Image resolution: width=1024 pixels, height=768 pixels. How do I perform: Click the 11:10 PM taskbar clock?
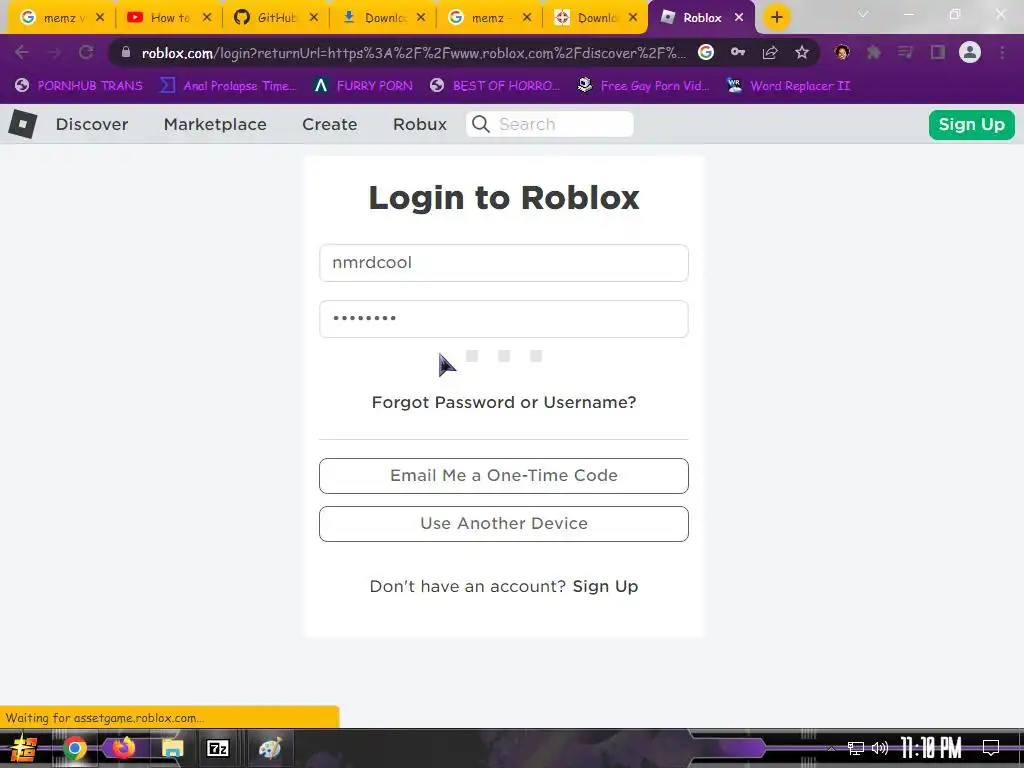[x=931, y=748]
